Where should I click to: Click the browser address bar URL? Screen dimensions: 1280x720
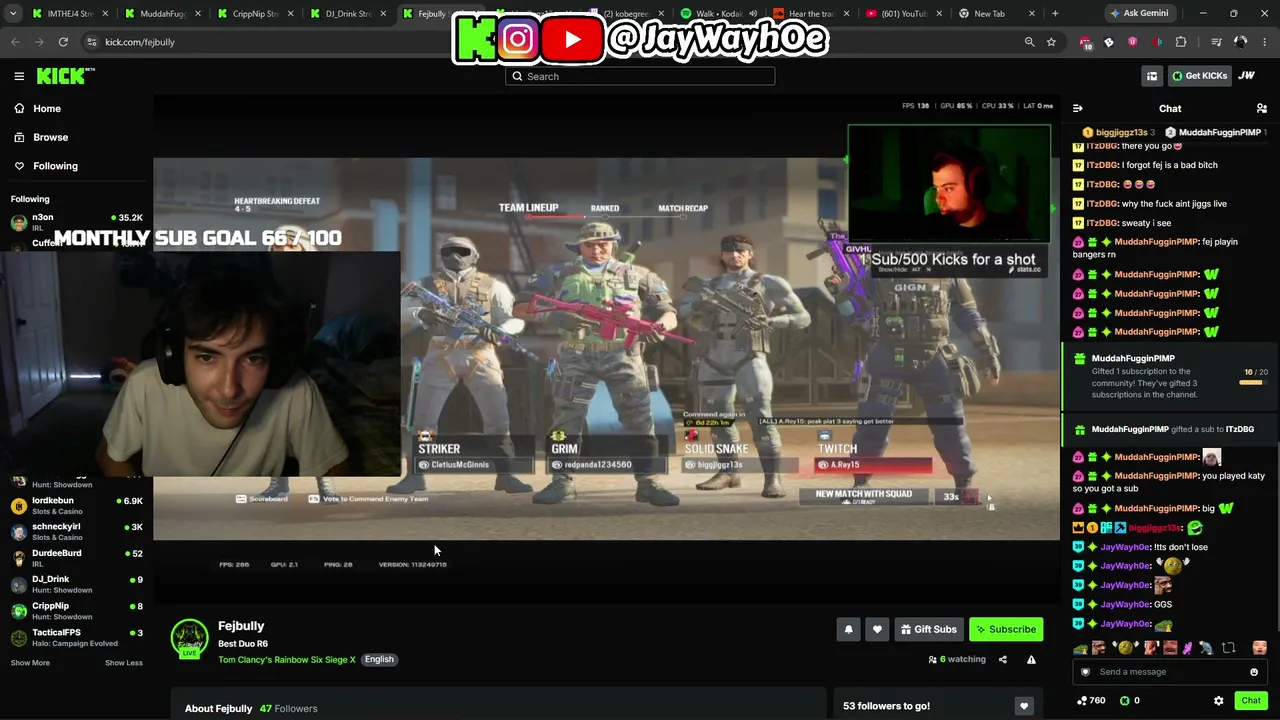click(x=140, y=42)
